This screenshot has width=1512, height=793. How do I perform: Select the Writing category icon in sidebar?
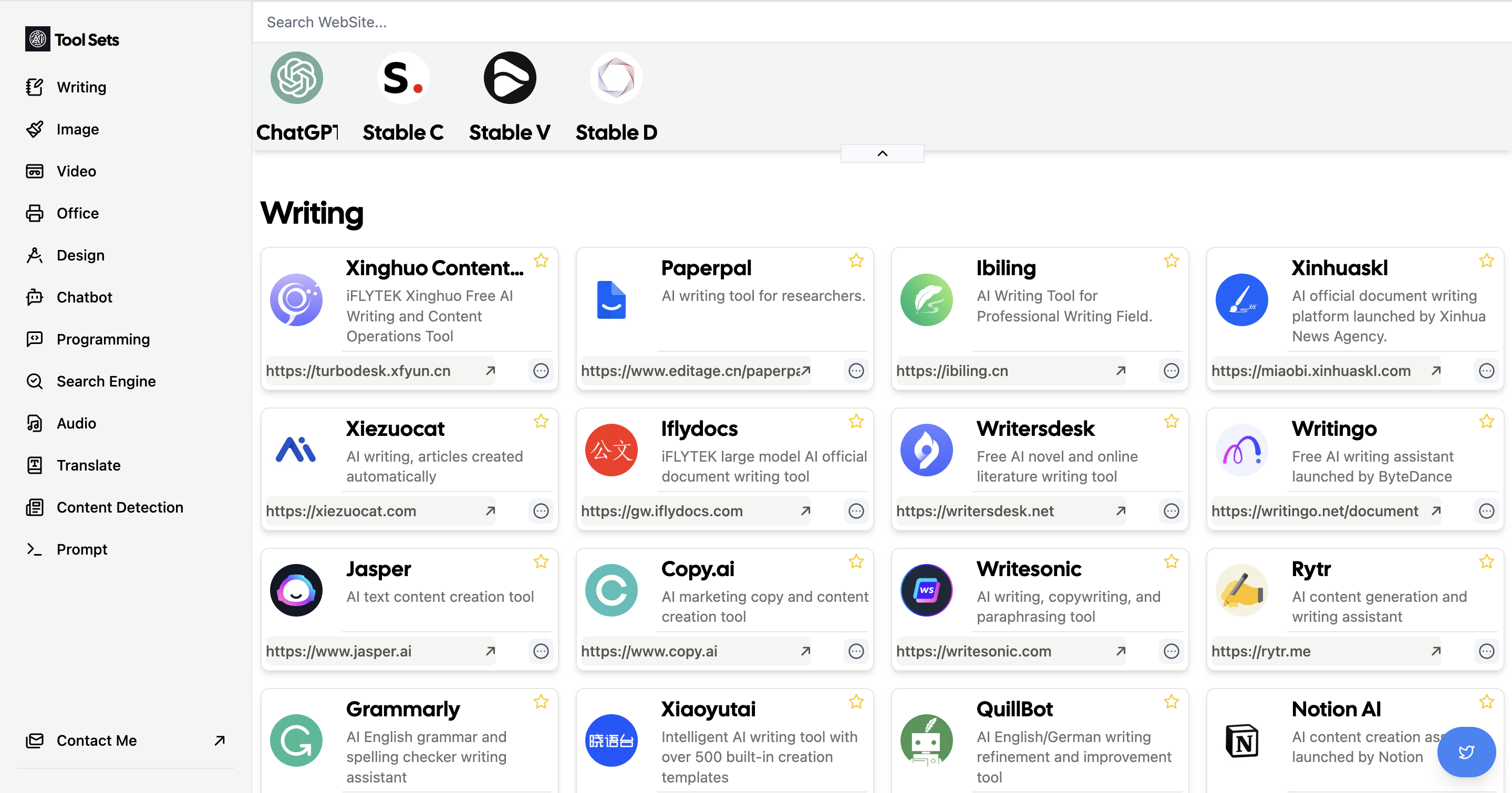click(35, 86)
